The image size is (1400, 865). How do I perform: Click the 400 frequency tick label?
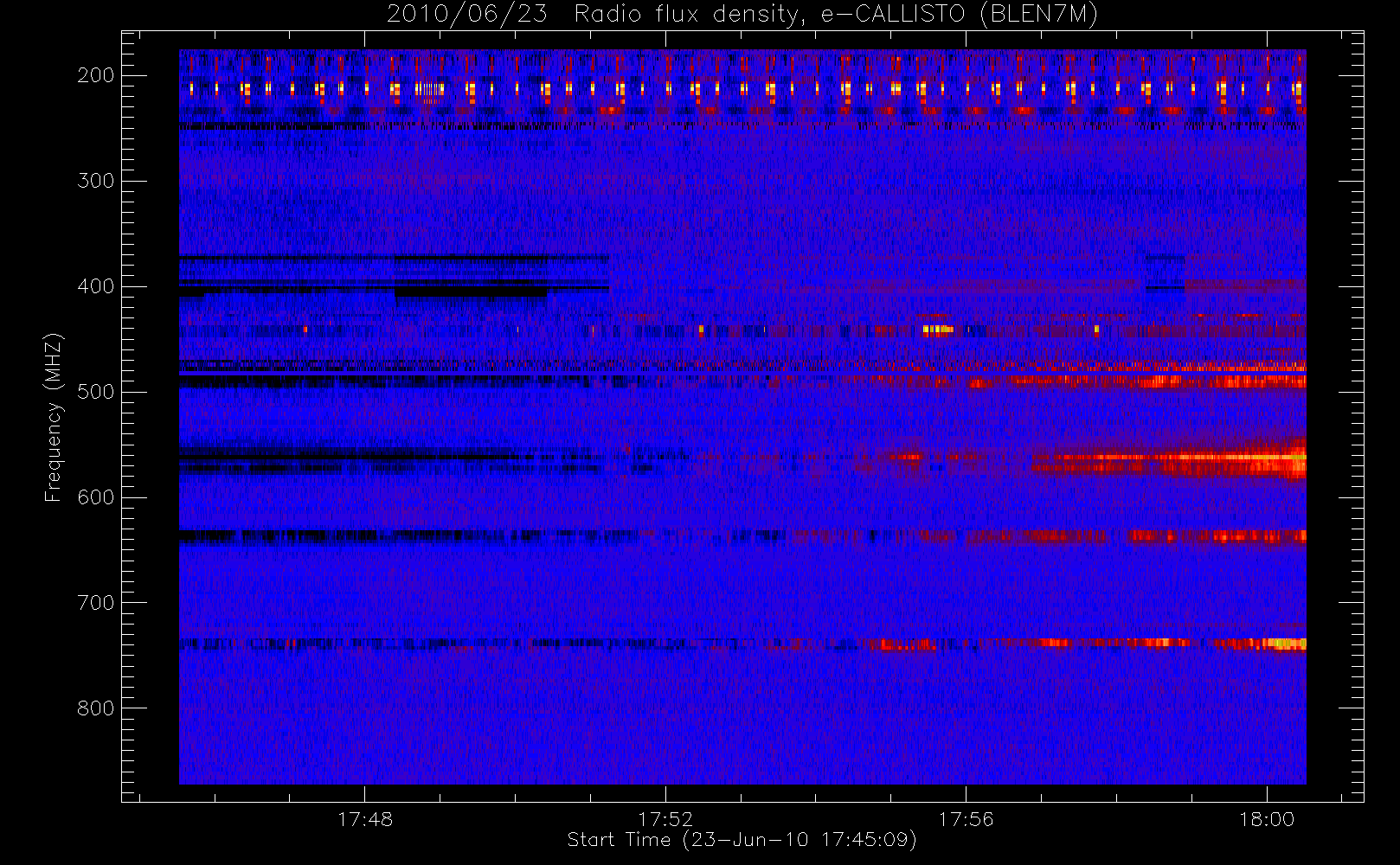click(95, 286)
